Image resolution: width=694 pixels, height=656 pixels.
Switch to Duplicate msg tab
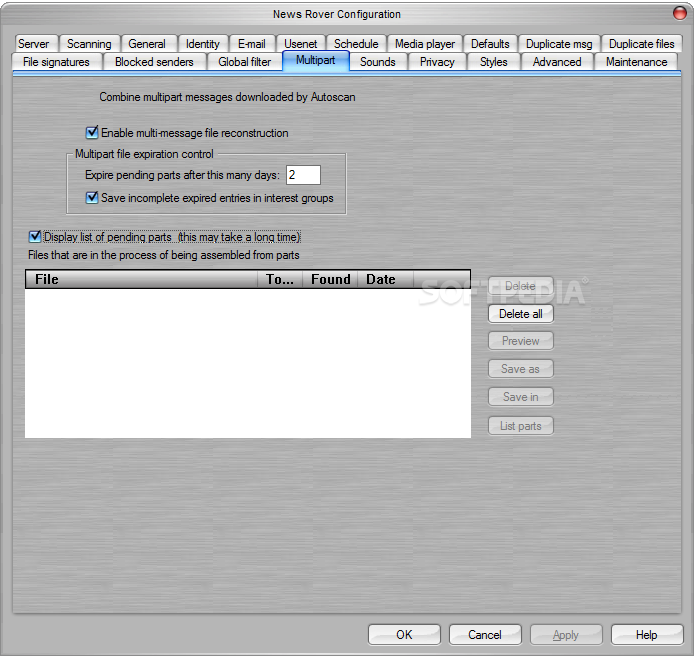point(559,44)
